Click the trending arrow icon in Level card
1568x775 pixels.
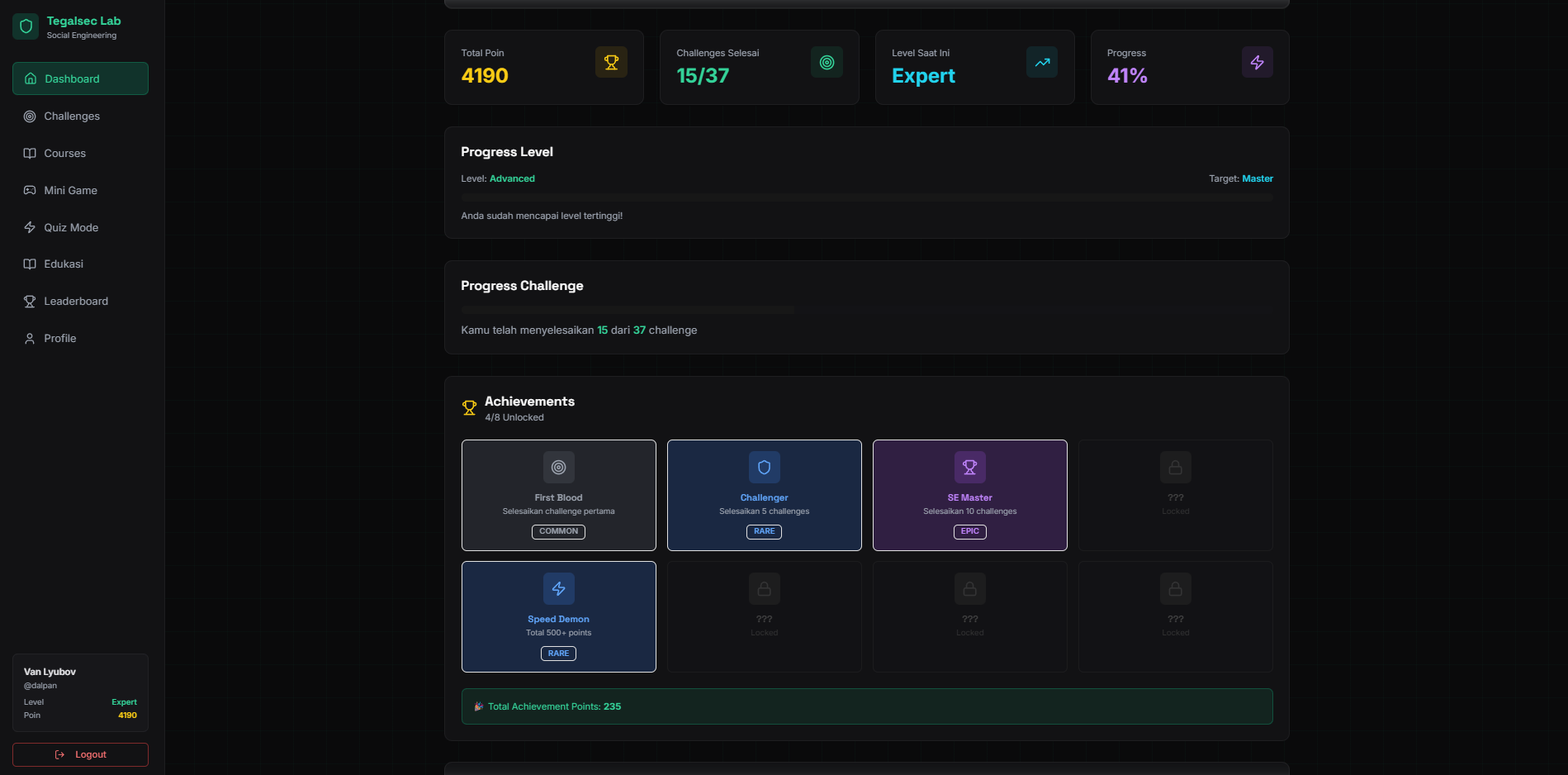tap(1042, 63)
